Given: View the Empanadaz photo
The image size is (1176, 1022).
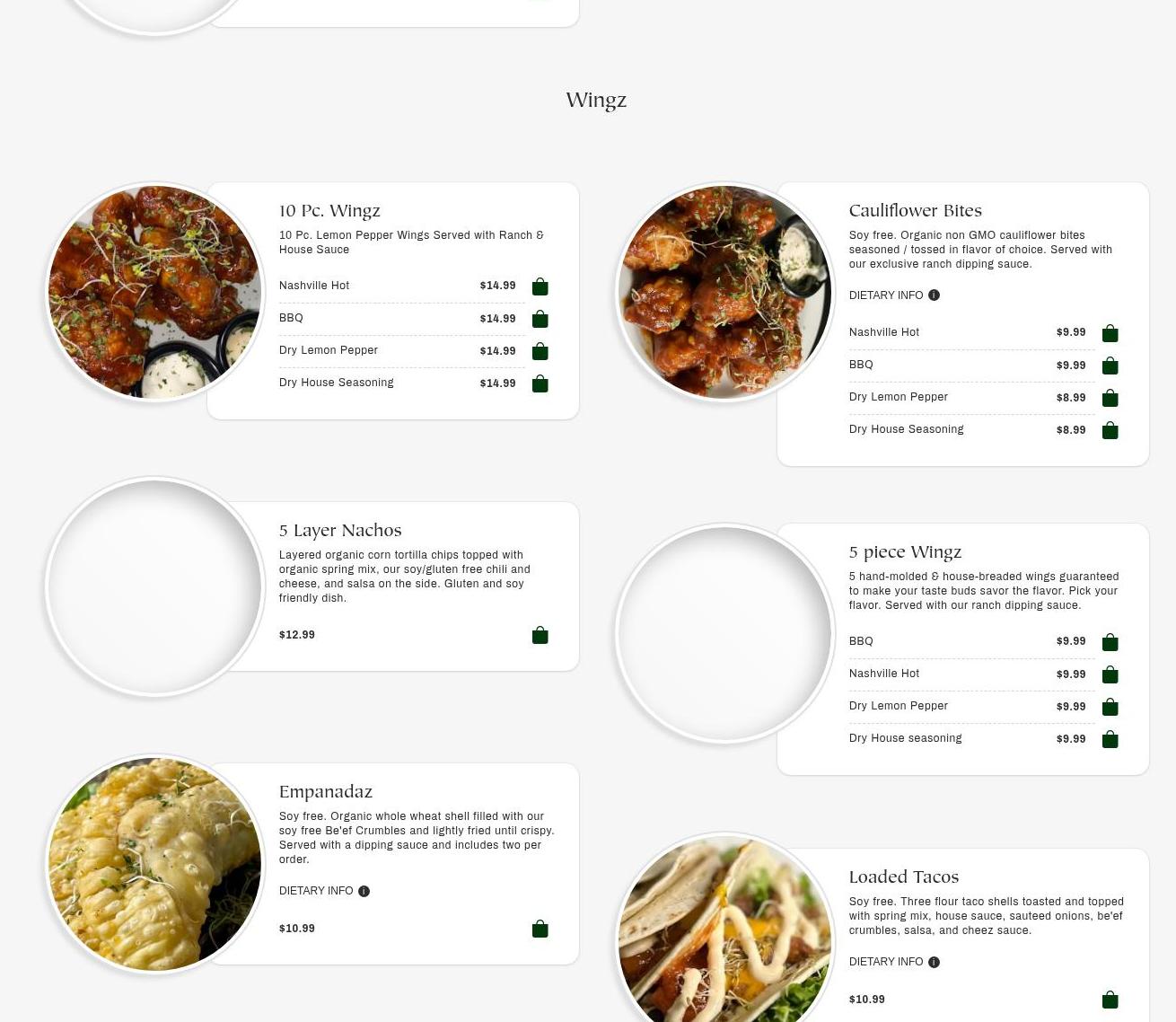Looking at the screenshot, I should tap(154, 864).
